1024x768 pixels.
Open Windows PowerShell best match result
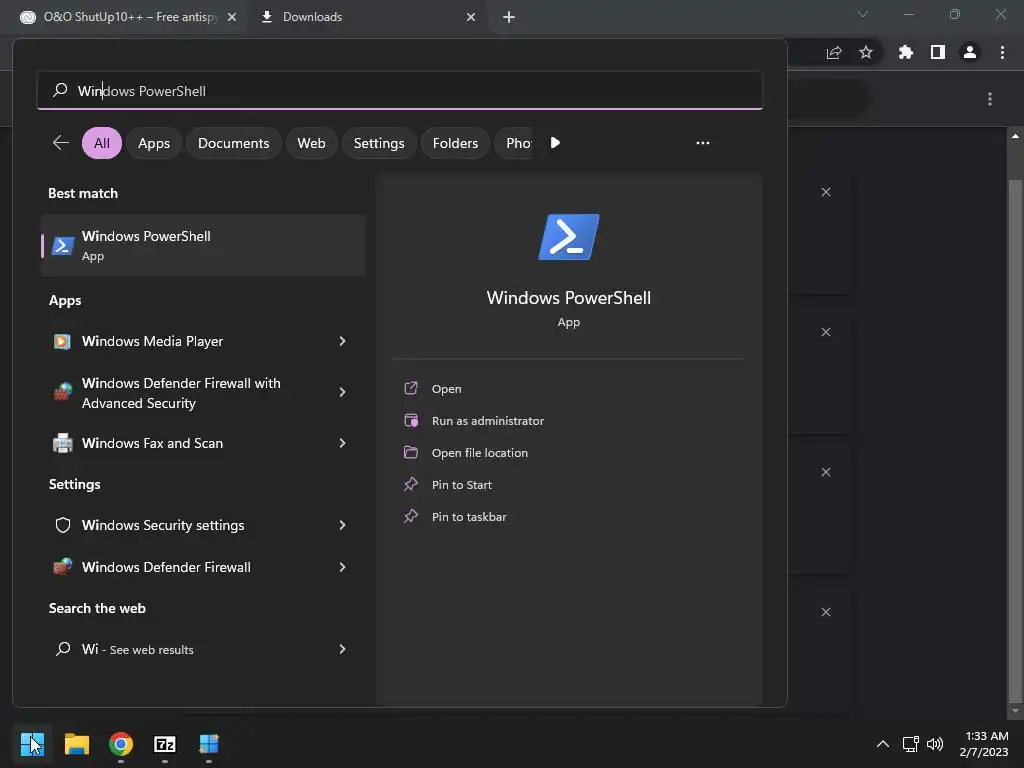tap(203, 246)
